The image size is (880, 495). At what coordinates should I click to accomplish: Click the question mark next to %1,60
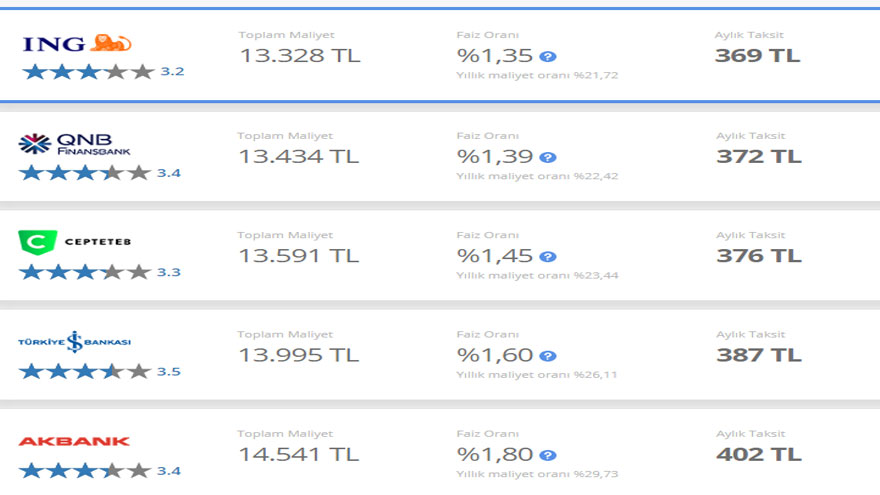coord(548,356)
